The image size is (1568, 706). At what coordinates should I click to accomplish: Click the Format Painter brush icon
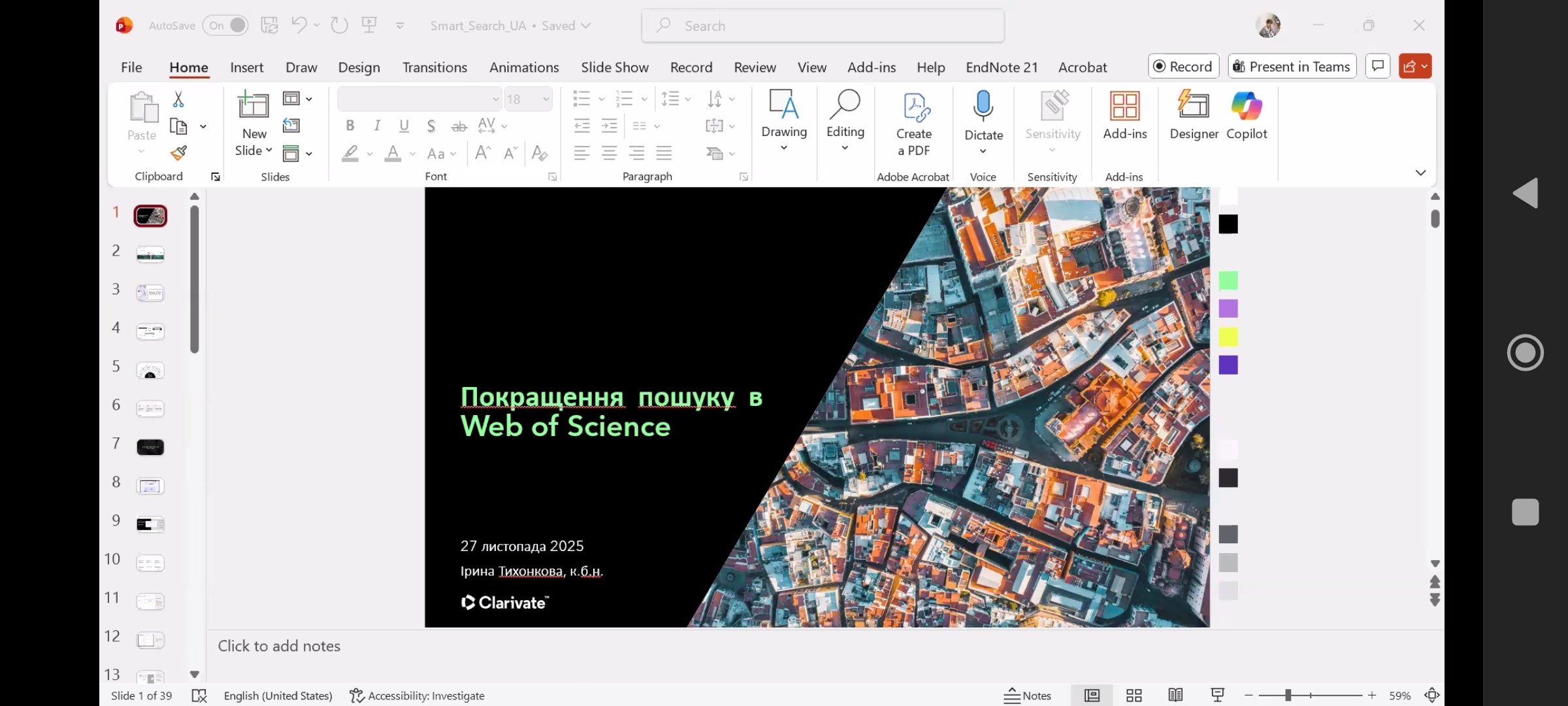point(178,152)
